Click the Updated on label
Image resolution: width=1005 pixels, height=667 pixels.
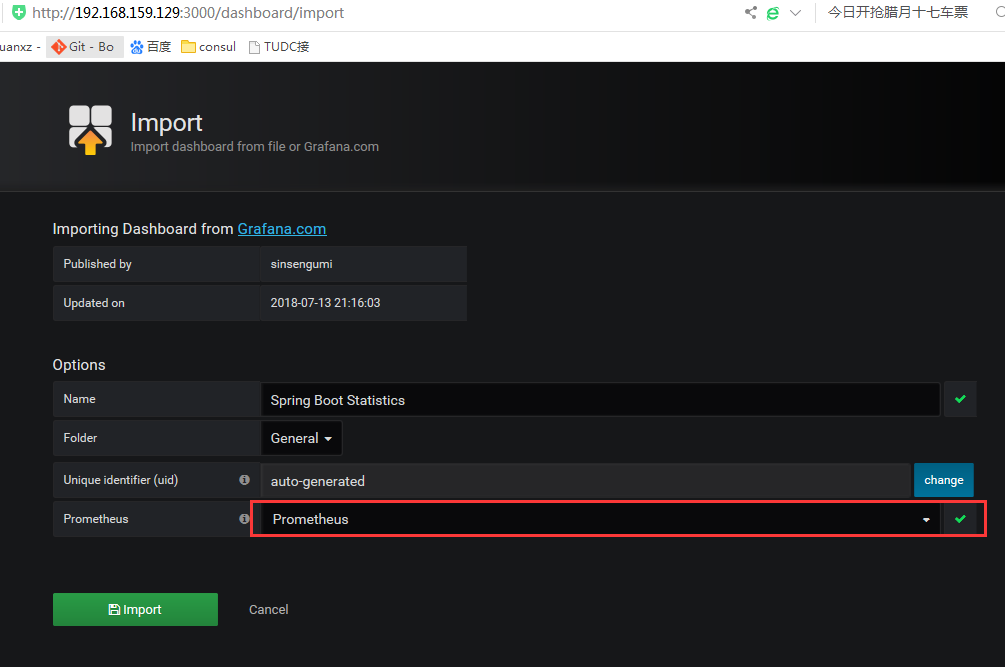(94, 303)
